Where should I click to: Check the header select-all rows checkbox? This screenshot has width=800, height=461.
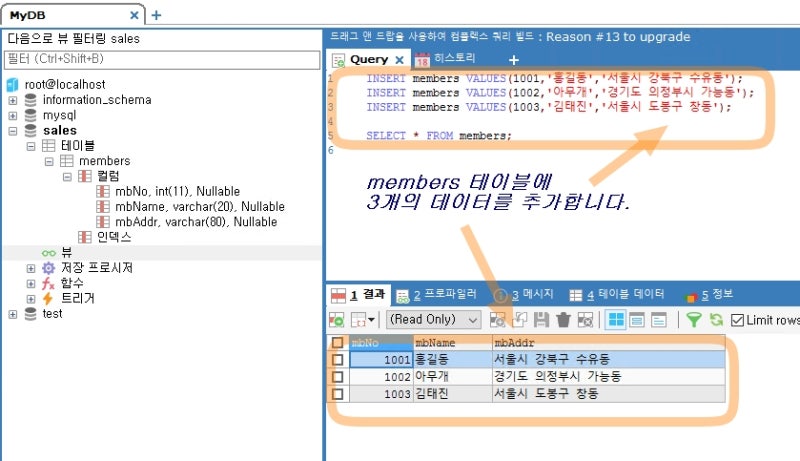pos(337,343)
